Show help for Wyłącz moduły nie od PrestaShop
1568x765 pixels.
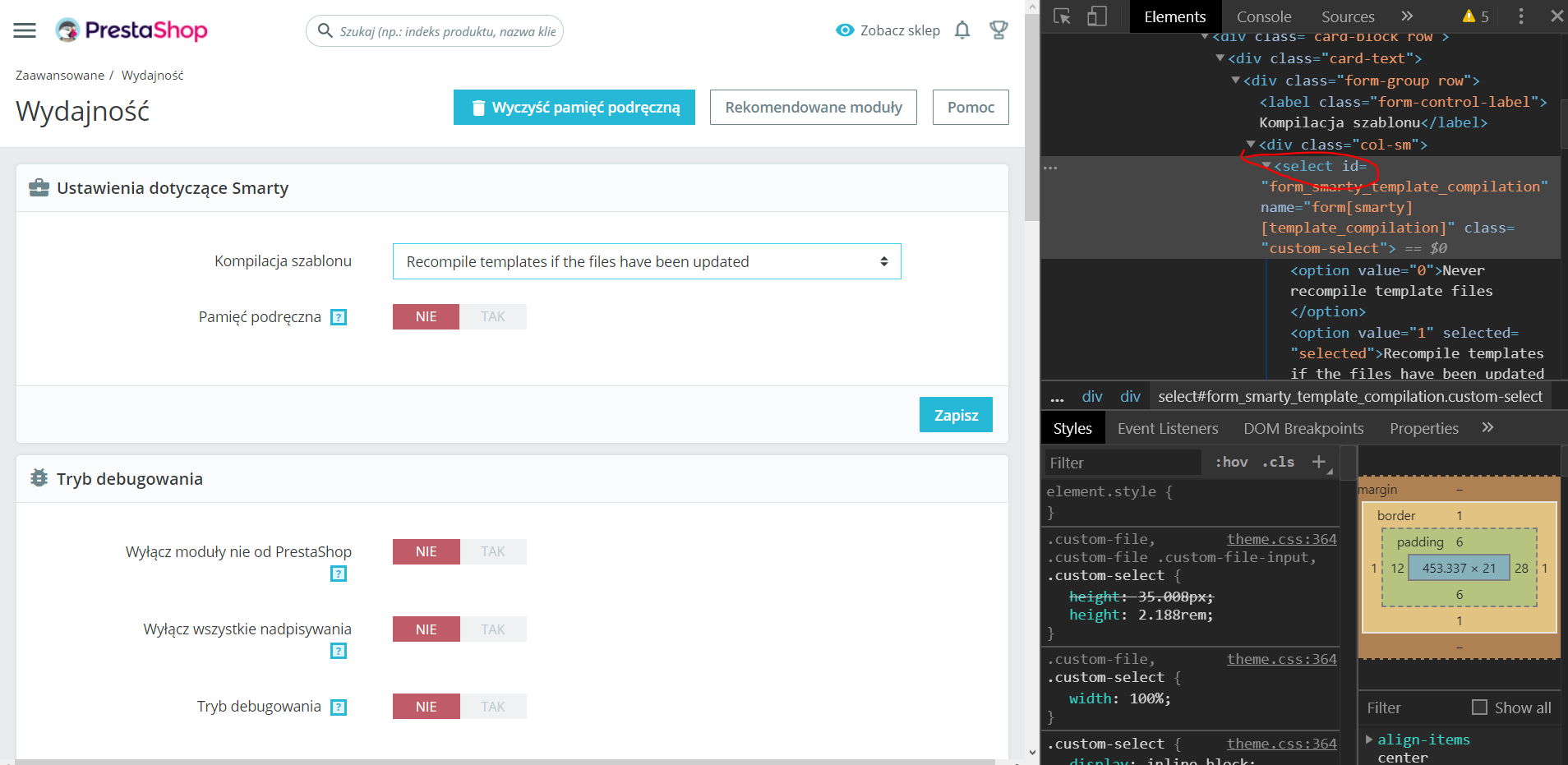339,574
